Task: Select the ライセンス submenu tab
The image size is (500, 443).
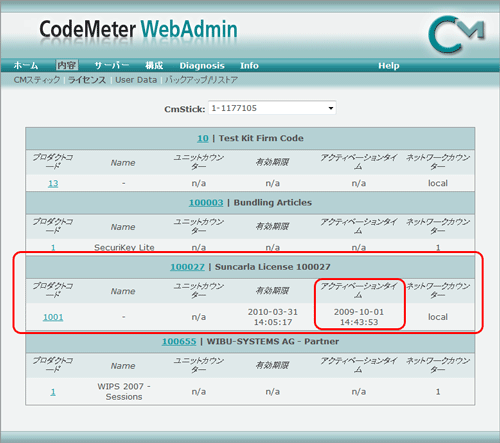Action: tap(87, 80)
